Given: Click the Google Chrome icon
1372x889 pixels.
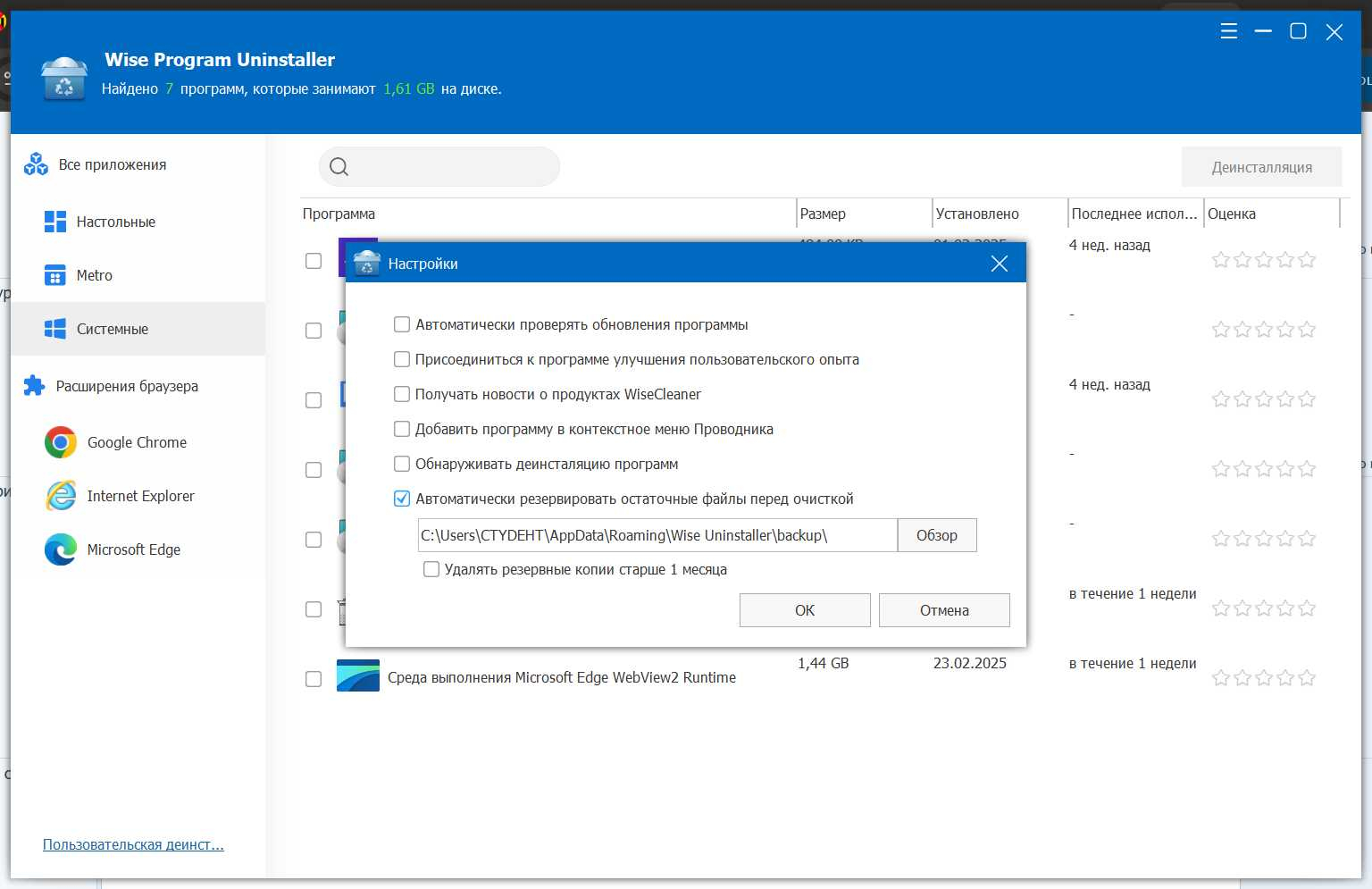Looking at the screenshot, I should click(x=61, y=442).
